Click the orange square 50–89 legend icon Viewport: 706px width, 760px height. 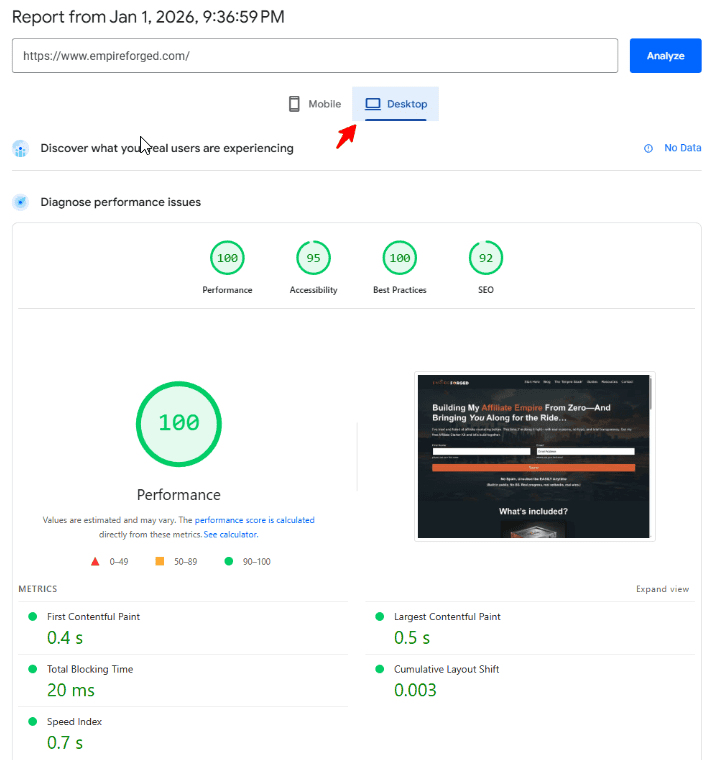pyautogui.click(x=159, y=561)
